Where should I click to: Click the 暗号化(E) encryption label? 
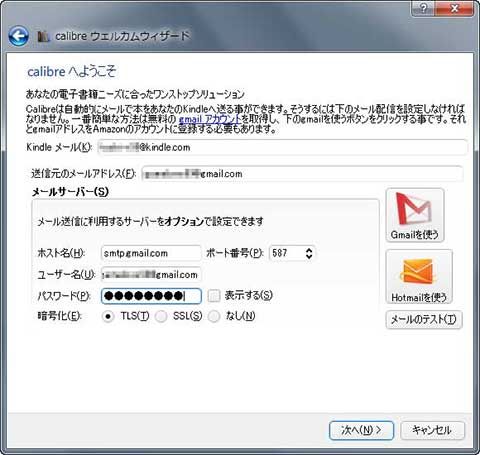point(59,316)
